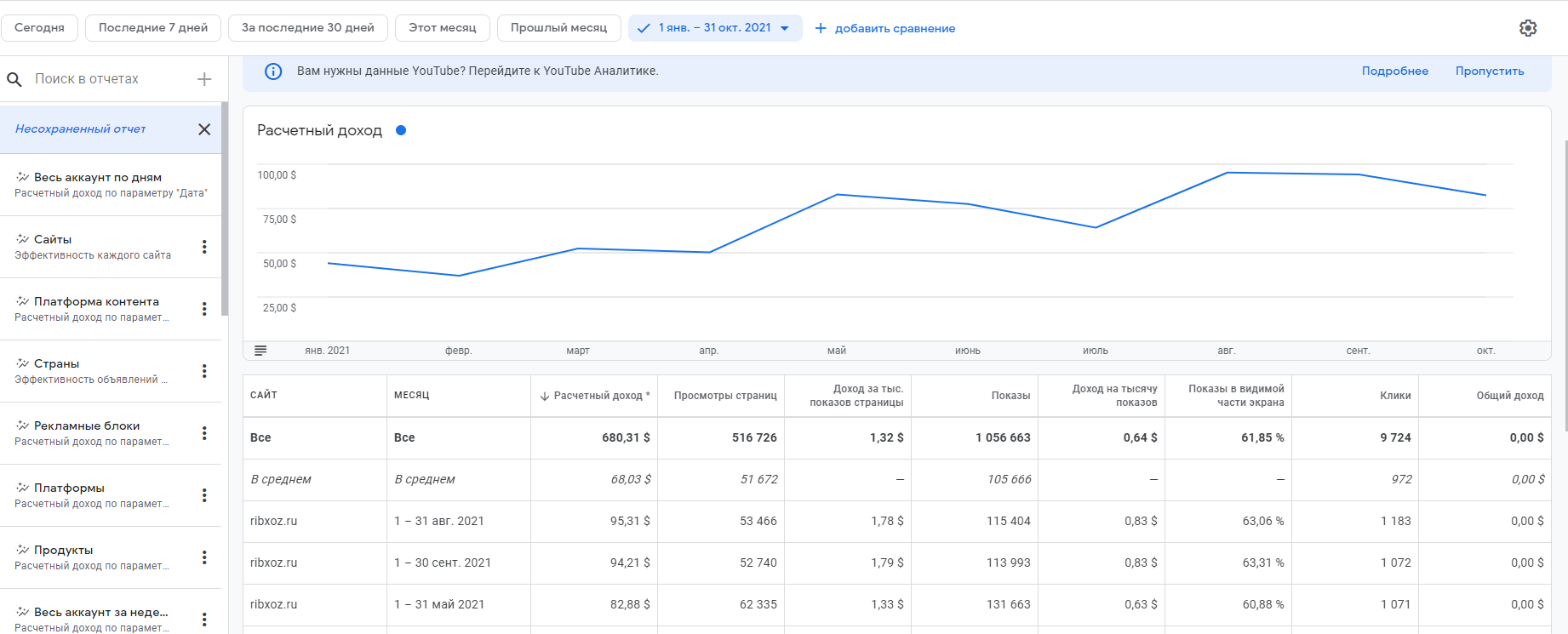Select the Сегодня date filter
This screenshot has height=634, width=1568.
(x=39, y=28)
